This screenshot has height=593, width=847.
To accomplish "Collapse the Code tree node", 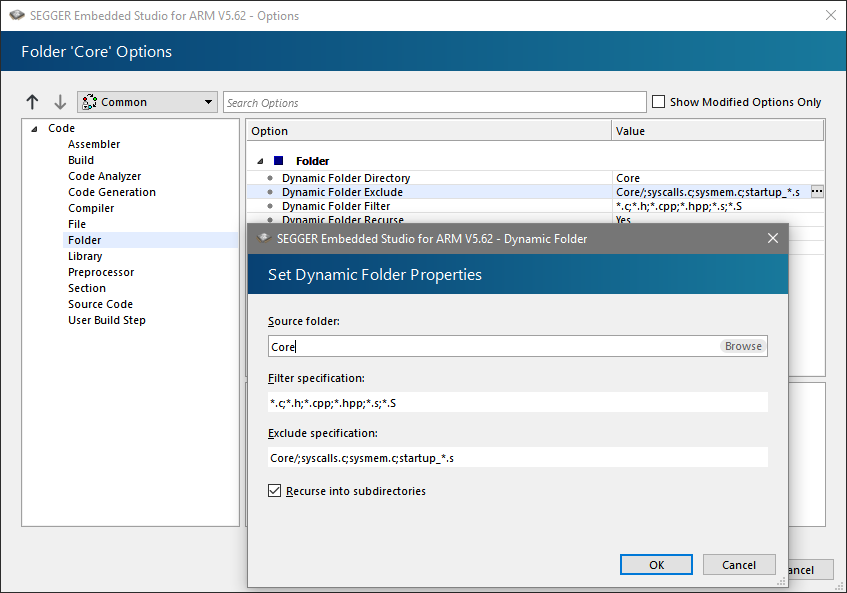I will 34,128.
